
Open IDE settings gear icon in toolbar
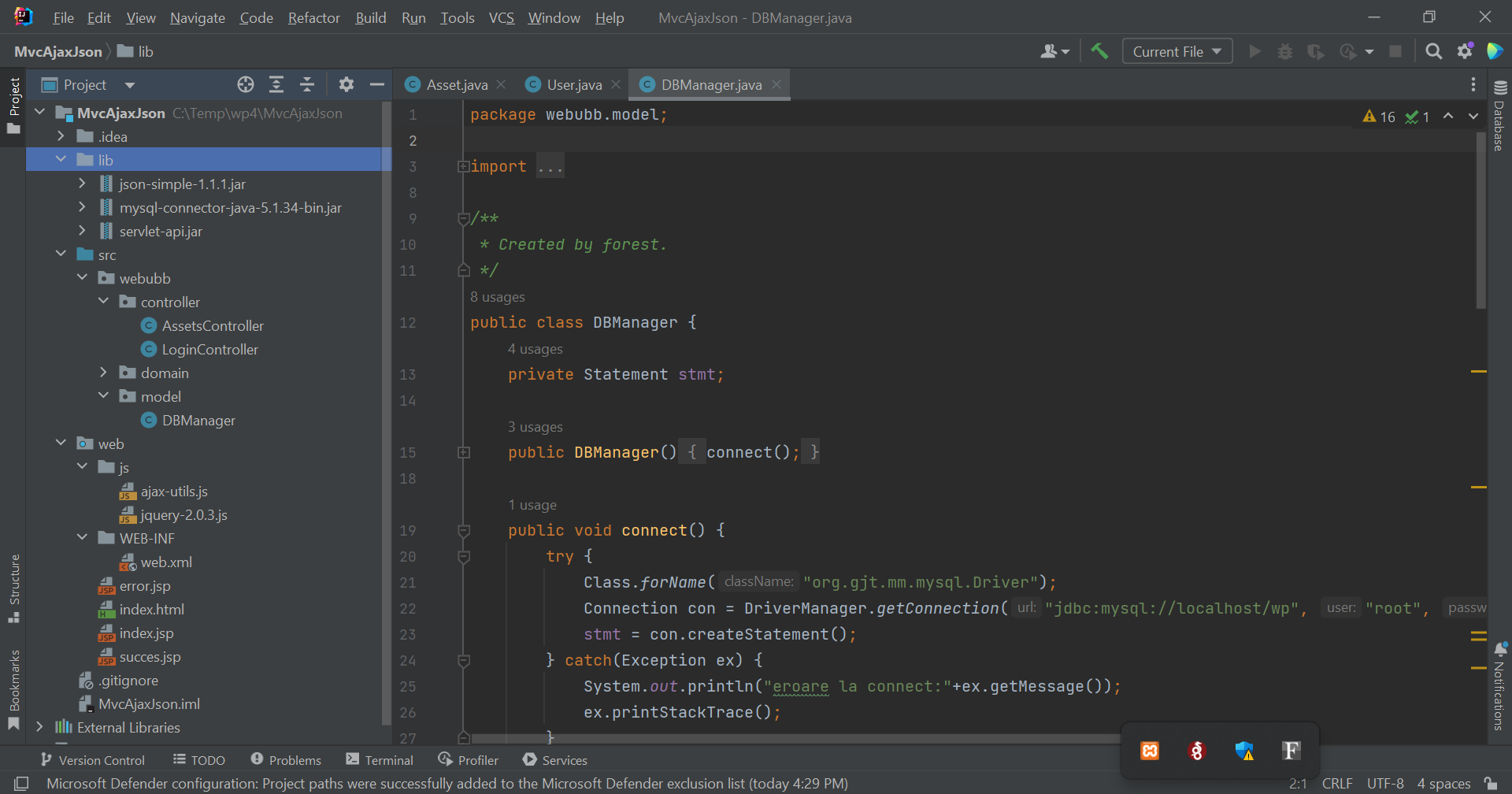pos(1465,51)
